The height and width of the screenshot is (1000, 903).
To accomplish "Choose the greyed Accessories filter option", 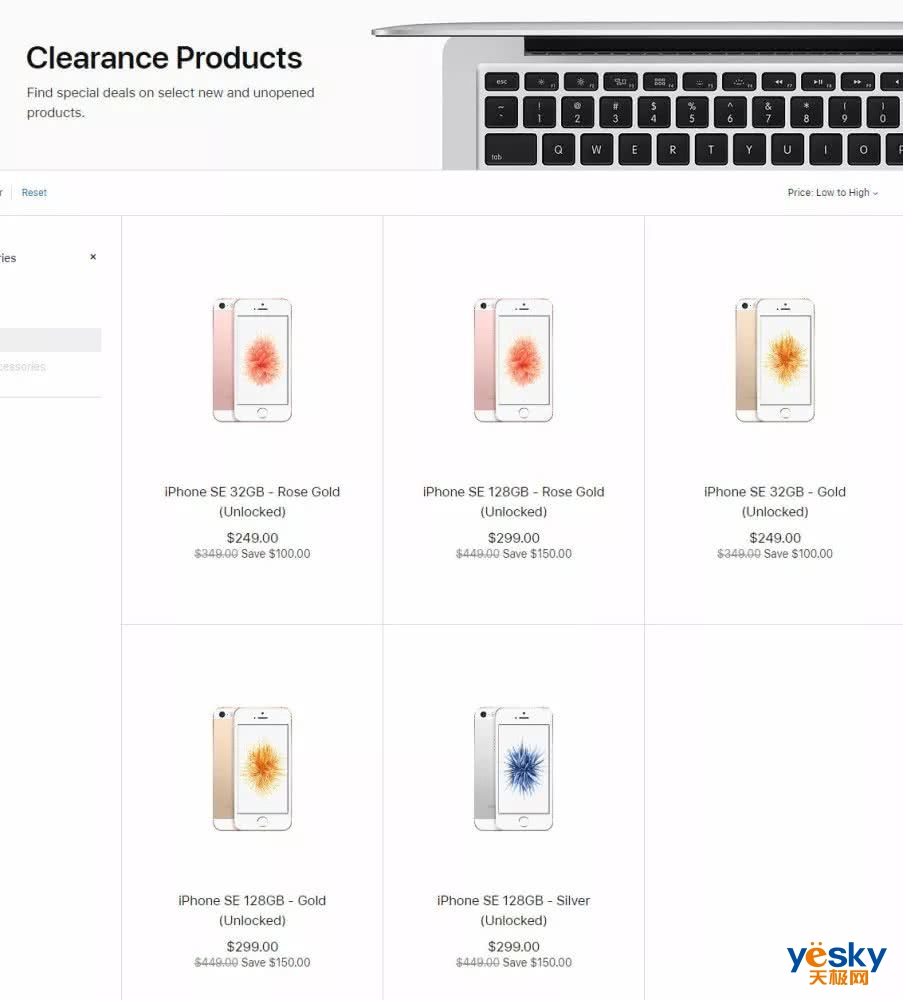I will [x=23, y=367].
